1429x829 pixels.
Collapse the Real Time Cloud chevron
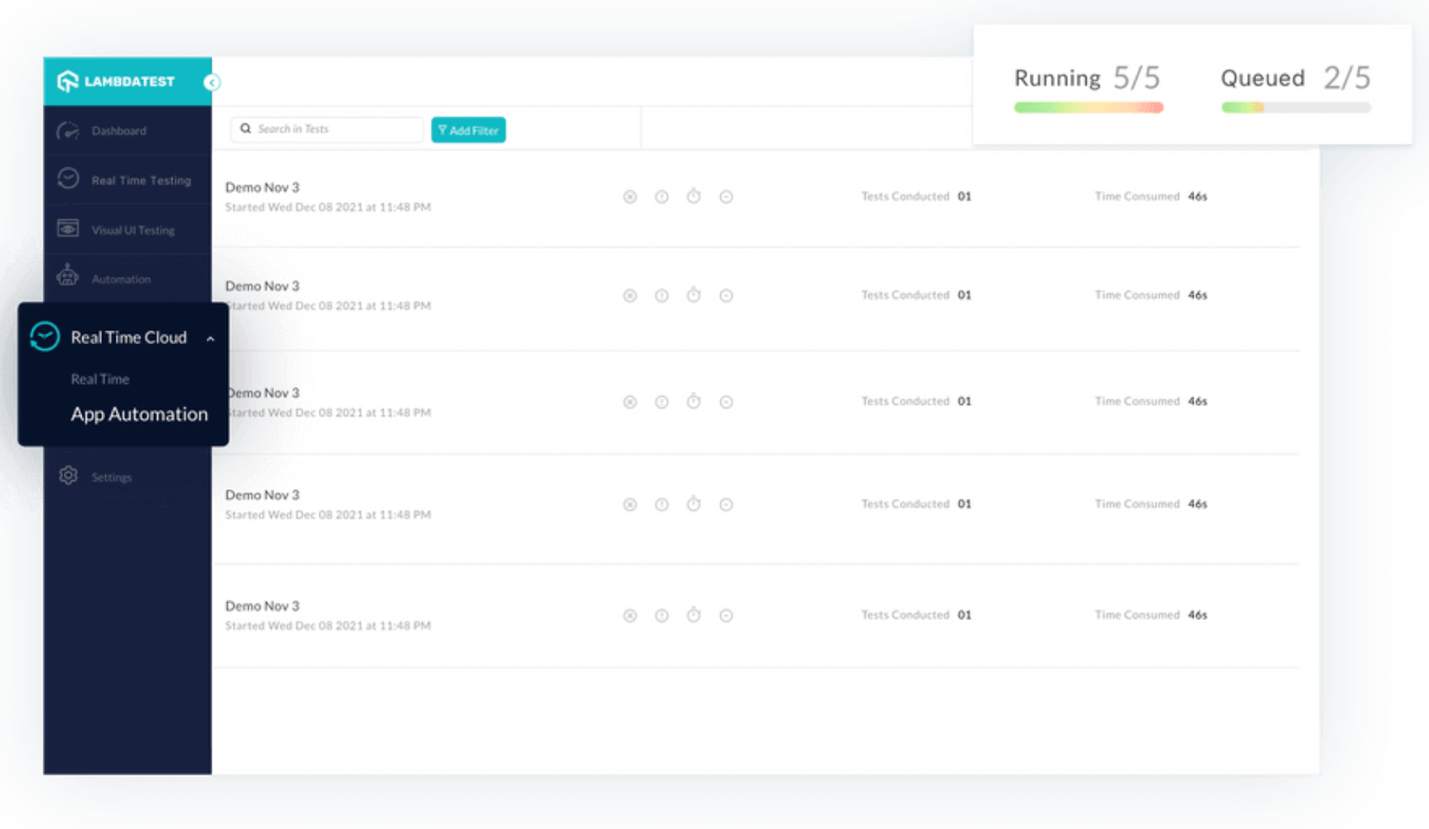[210, 339]
